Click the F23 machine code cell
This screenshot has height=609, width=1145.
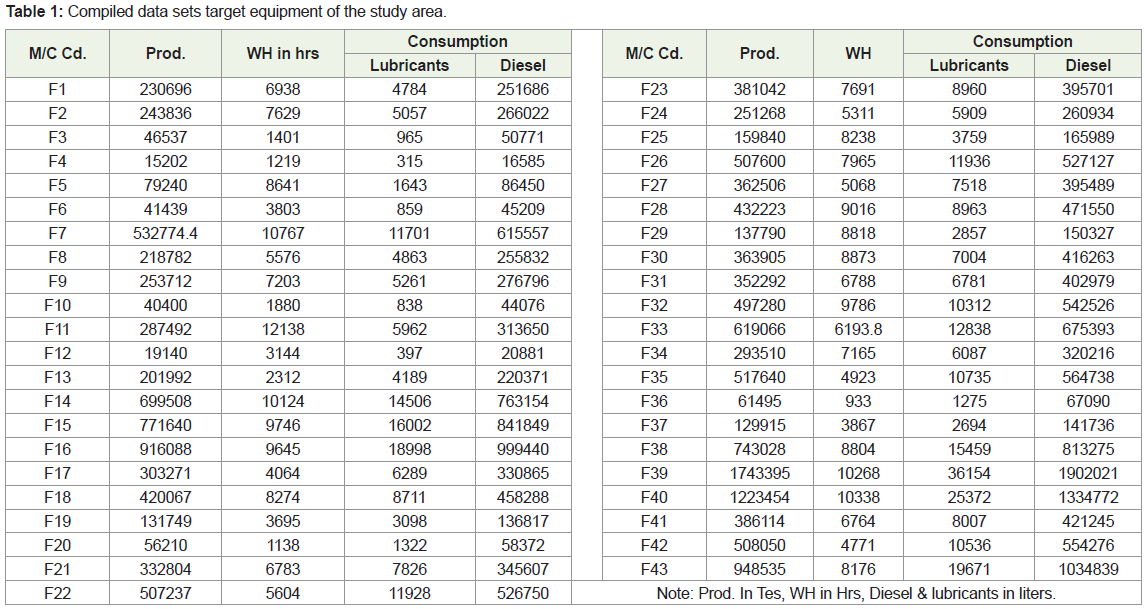click(x=654, y=90)
